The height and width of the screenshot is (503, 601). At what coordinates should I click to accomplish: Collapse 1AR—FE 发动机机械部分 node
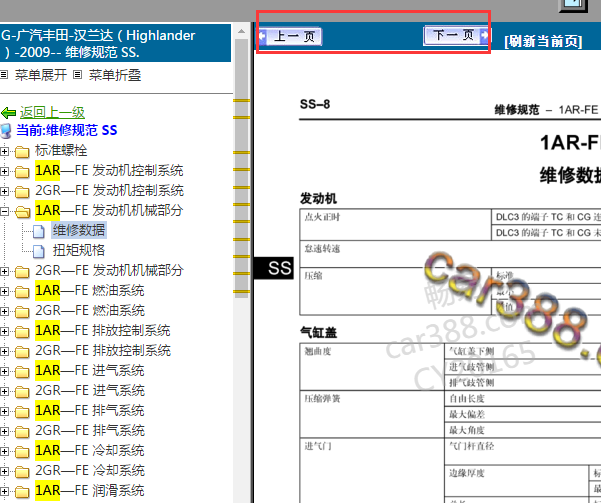coord(4,211)
